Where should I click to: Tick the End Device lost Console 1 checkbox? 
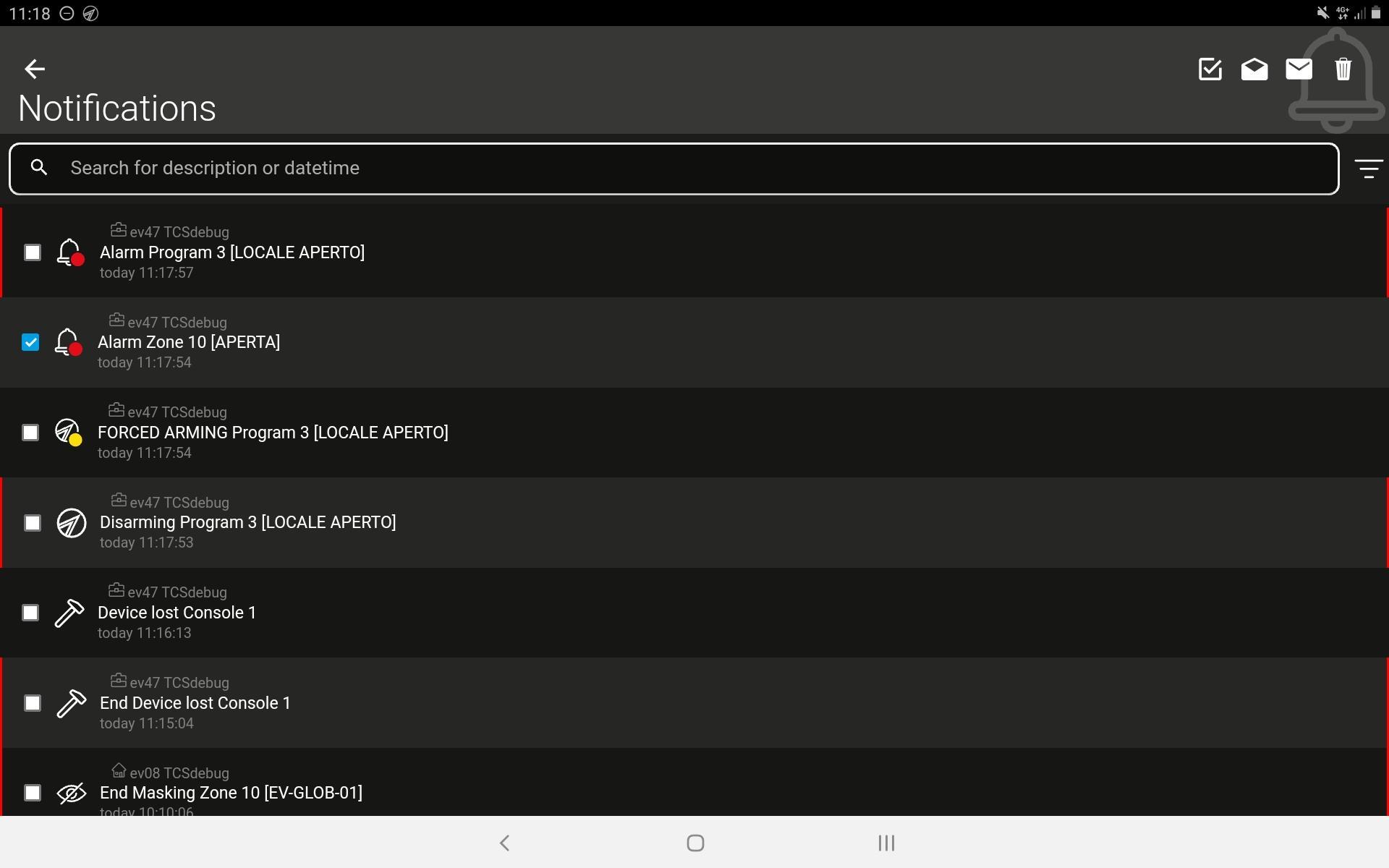[x=33, y=703]
